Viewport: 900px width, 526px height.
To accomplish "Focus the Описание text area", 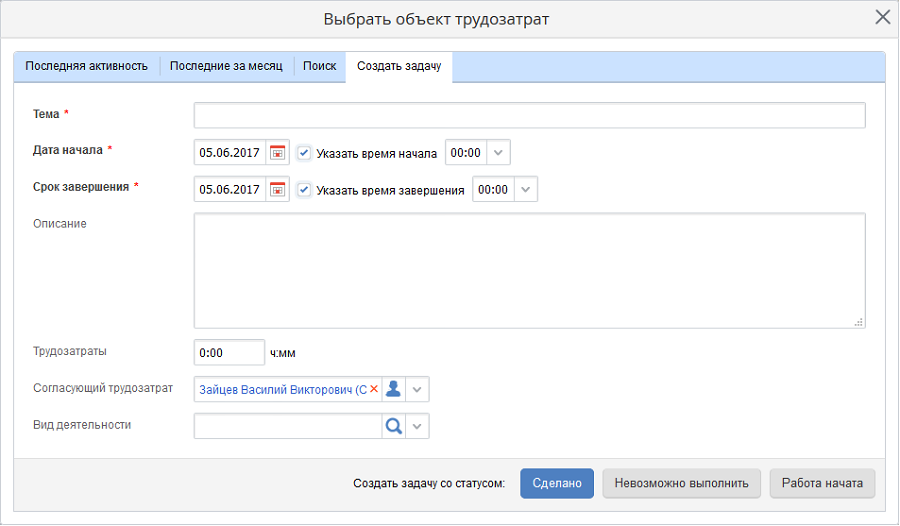I will pos(529,270).
